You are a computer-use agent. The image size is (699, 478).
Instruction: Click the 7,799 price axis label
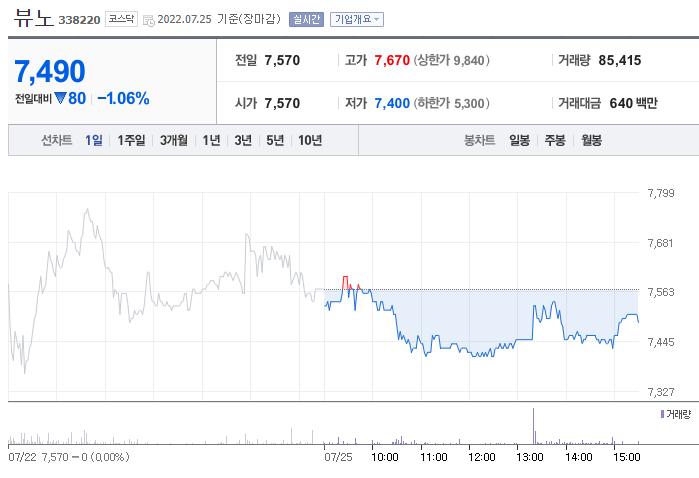(661, 194)
